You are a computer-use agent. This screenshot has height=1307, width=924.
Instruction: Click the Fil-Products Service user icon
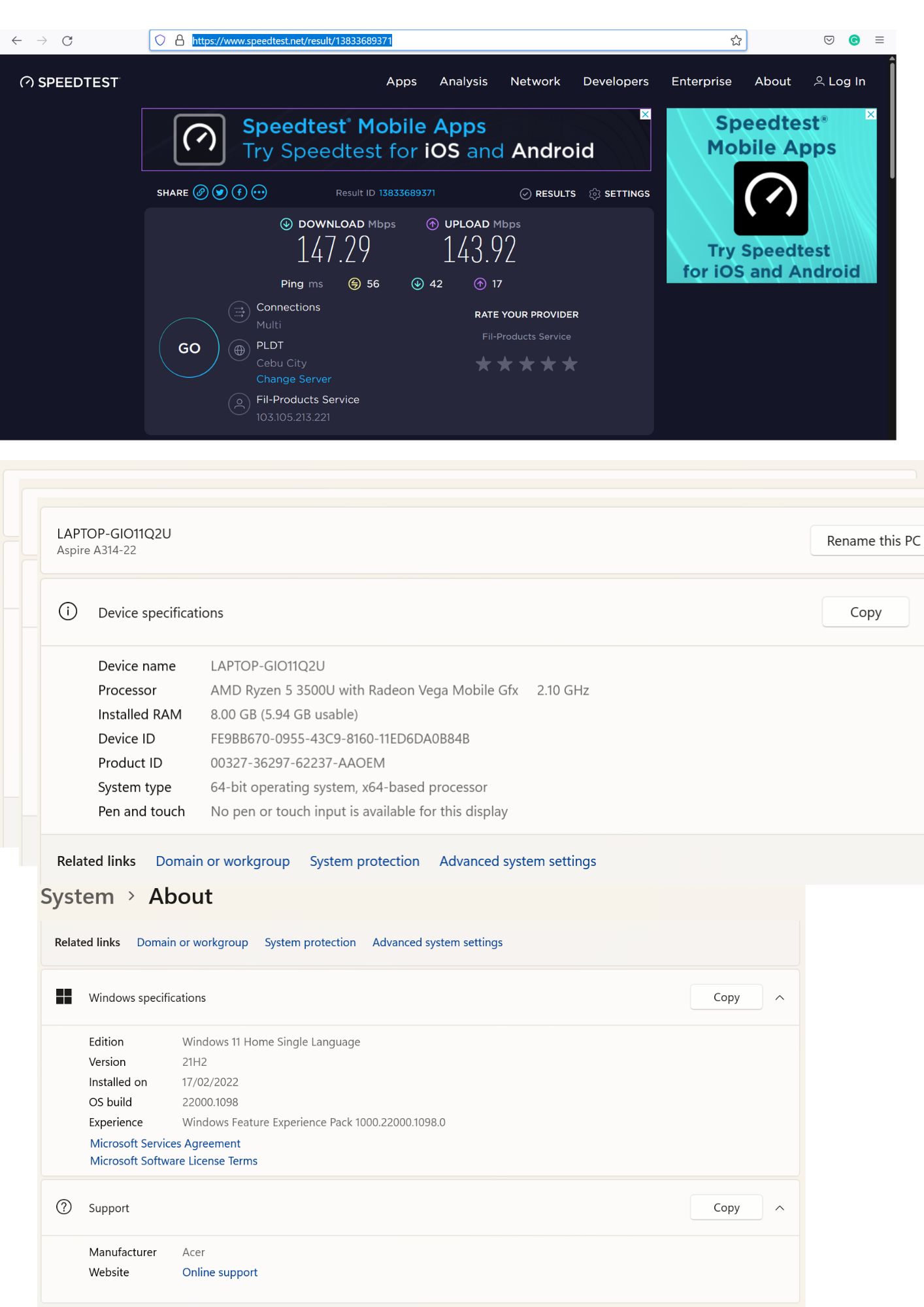tap(239, 404)
